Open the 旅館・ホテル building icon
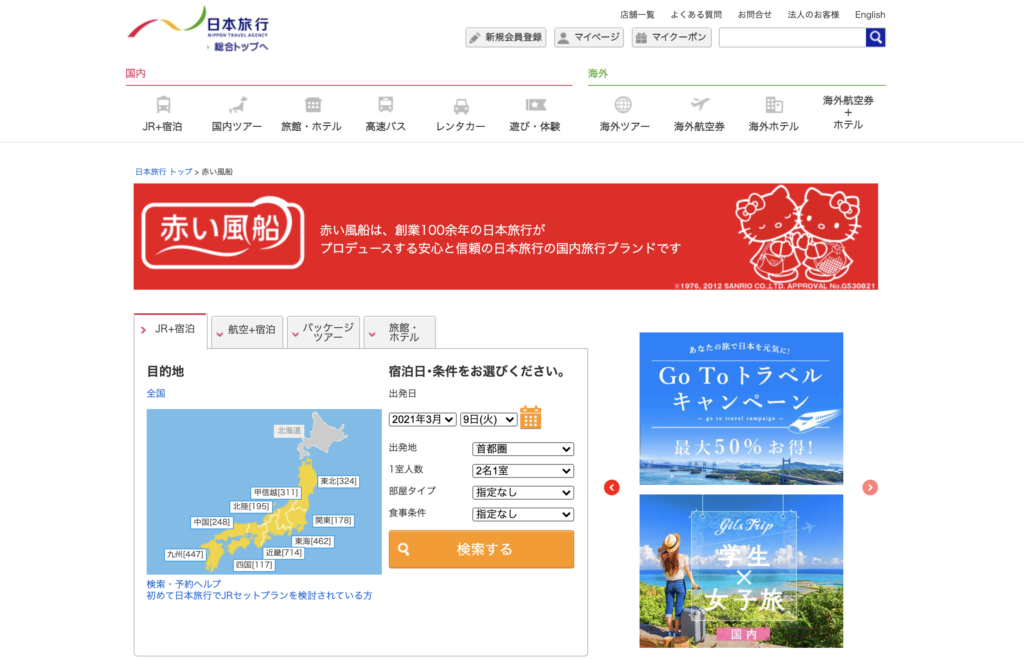The image size is (1024, 660). coord(313,104)
